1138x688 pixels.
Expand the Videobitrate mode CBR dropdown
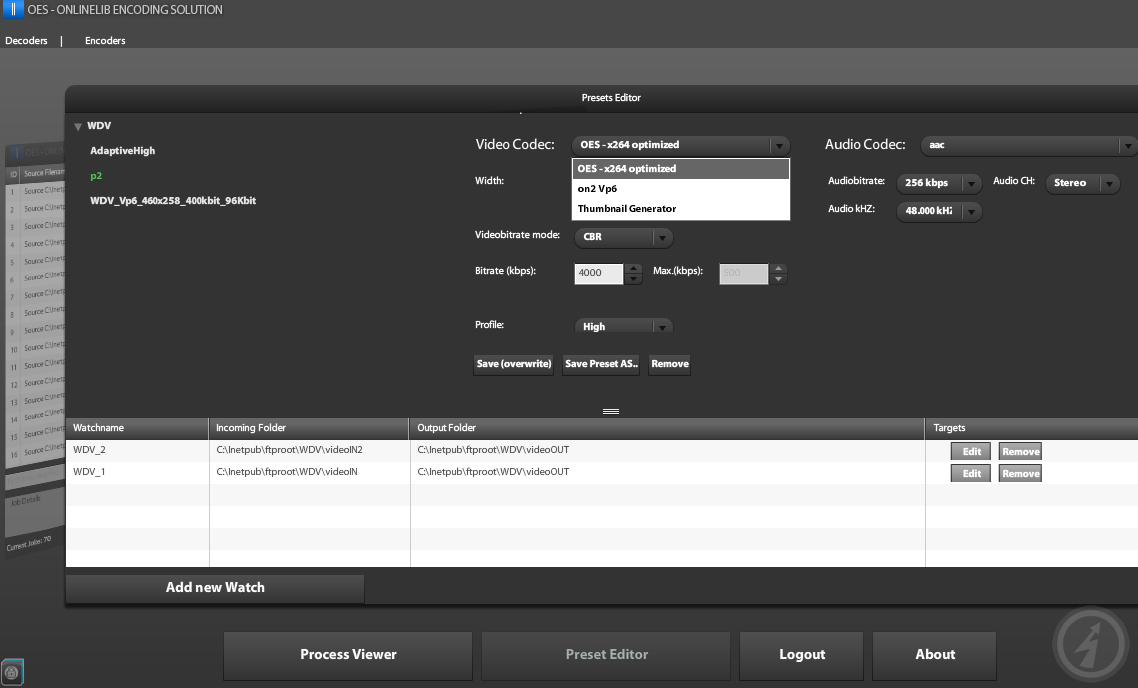pyautogui.click(x=661, y=238)
